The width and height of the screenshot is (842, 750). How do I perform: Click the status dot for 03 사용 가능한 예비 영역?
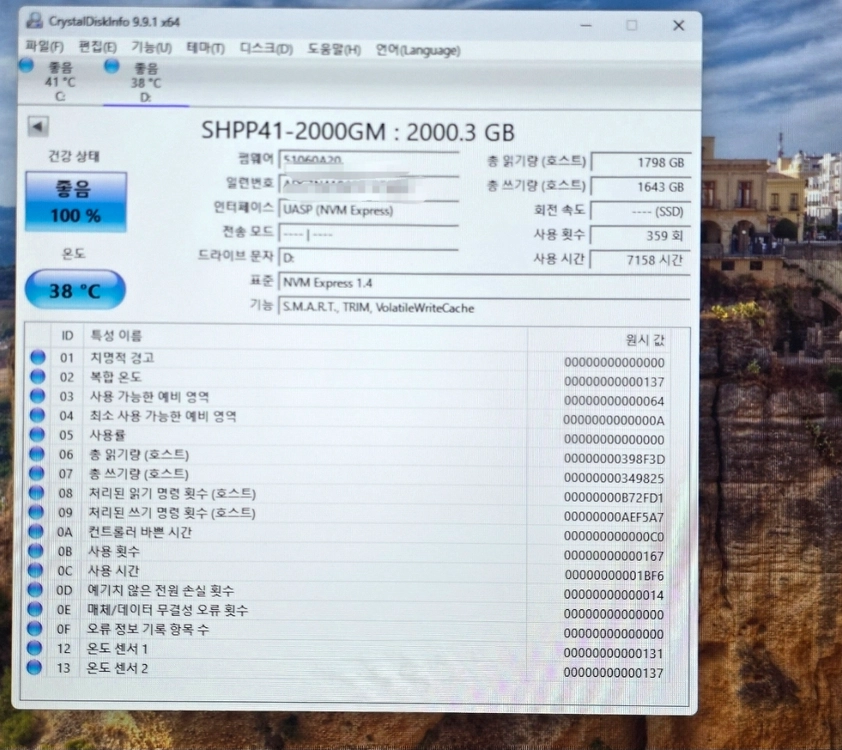37,396
